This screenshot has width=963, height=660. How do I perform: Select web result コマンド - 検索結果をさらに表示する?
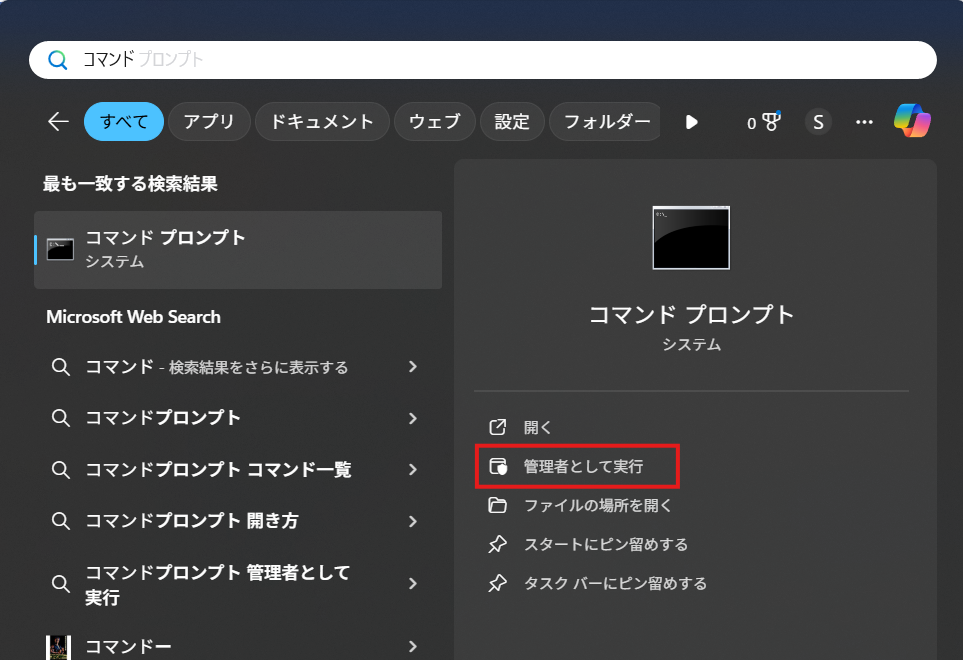[x=238, y=367]
